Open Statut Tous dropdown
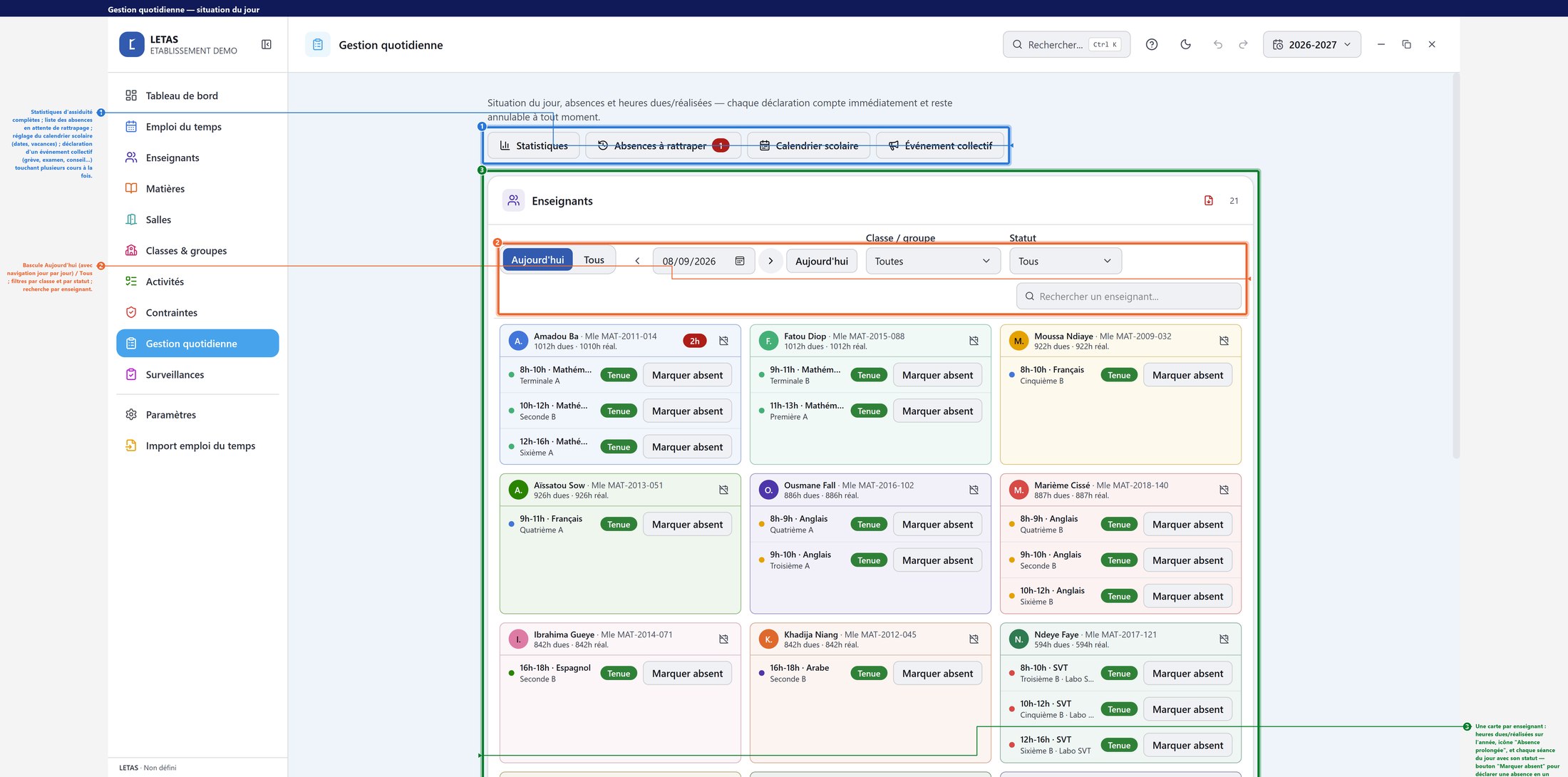The width and height of the screenshot is (1568, 777). [x=1065, y=261]
